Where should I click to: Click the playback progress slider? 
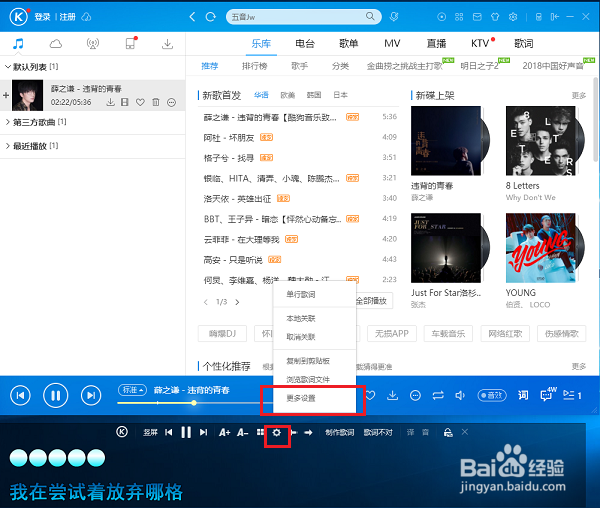(195, 403)
